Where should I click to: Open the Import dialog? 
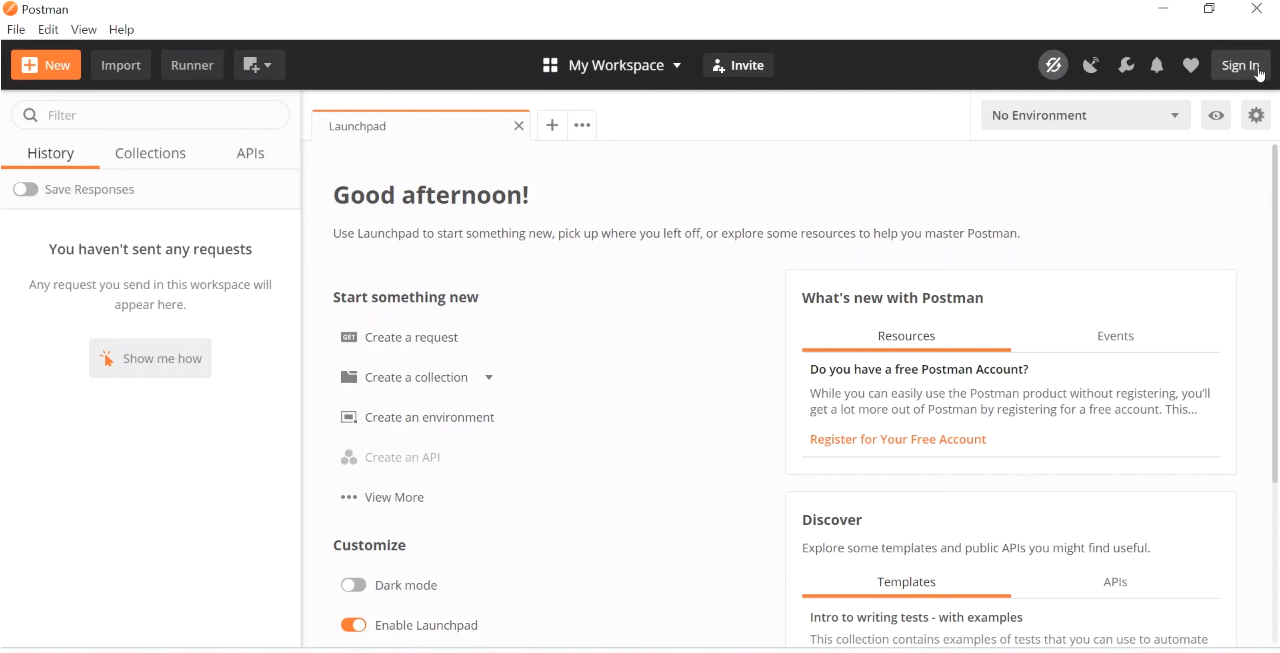click(x=121, y=65)
